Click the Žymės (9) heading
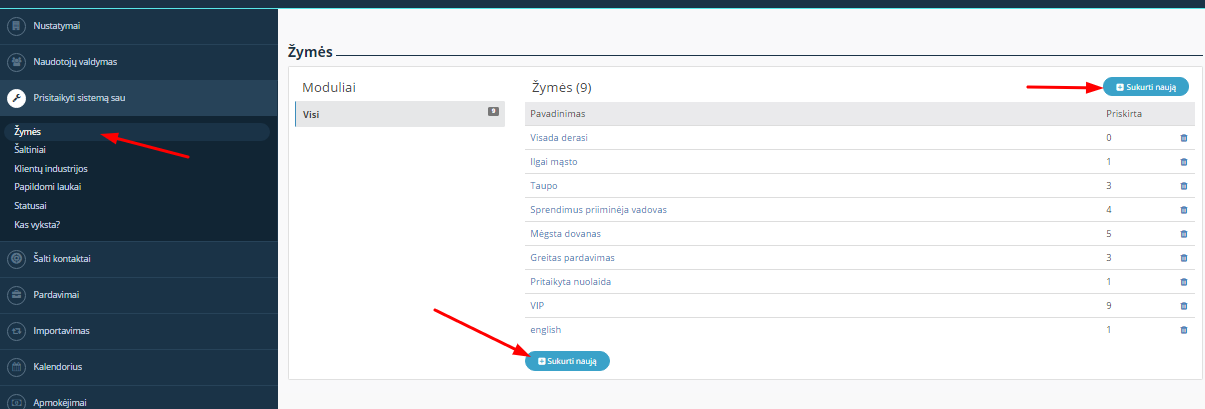The width and height of the screenshot is (1205, 409). (x=561, y=88)
